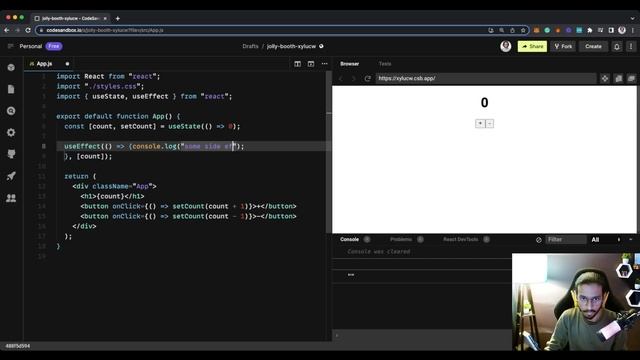Click the Free plan badge
This screenshot has height=360, width=640.
(54, 46)
